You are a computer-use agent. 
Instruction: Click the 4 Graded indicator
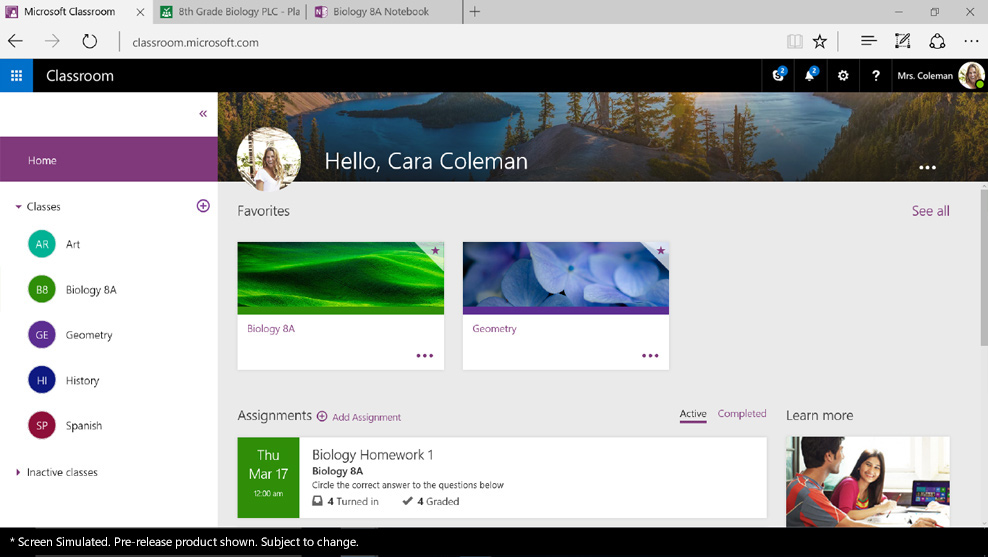coord(431,502)
